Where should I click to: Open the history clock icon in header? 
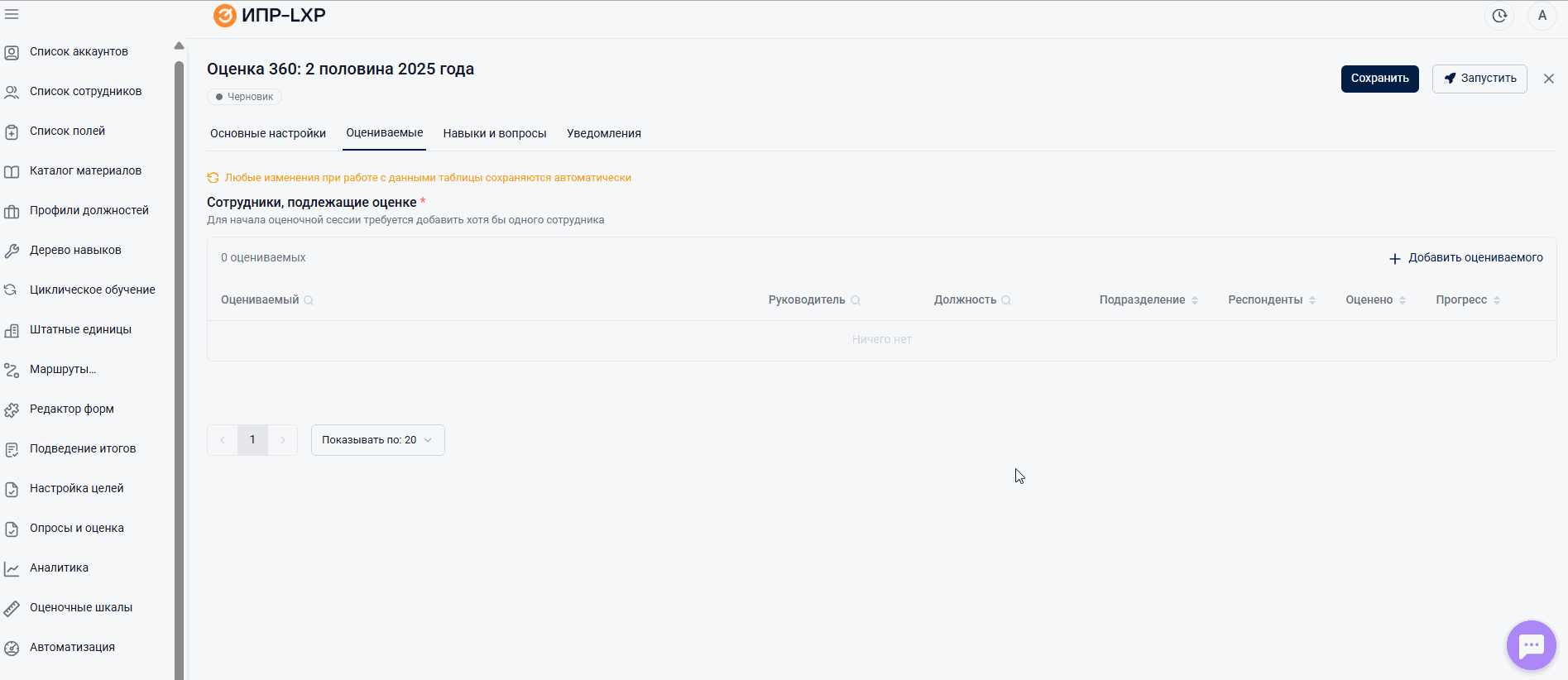click(x=1499, y=16)
